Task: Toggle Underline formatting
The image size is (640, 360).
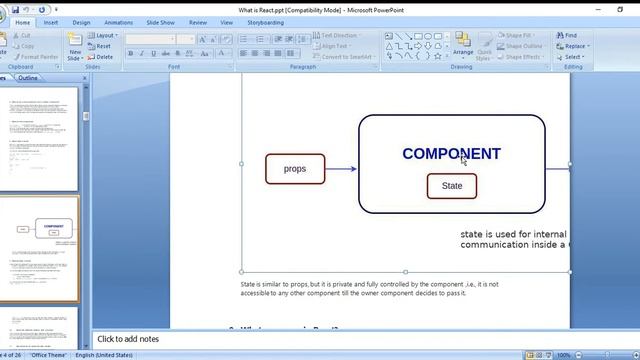Action: click(x=153, y=53)
